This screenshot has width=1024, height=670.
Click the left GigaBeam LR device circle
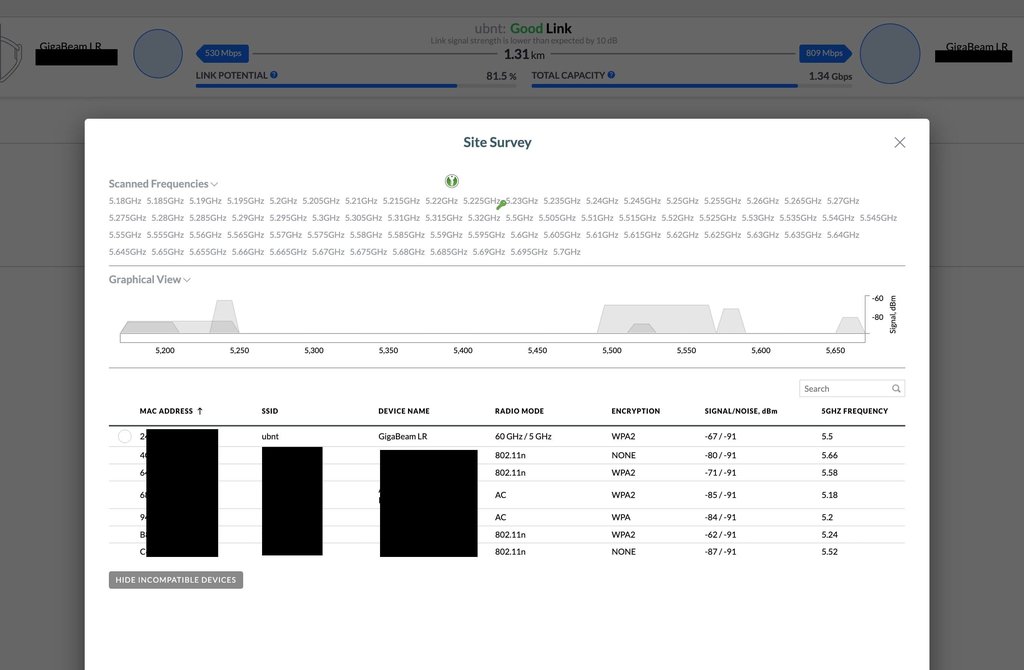[157, 54]
